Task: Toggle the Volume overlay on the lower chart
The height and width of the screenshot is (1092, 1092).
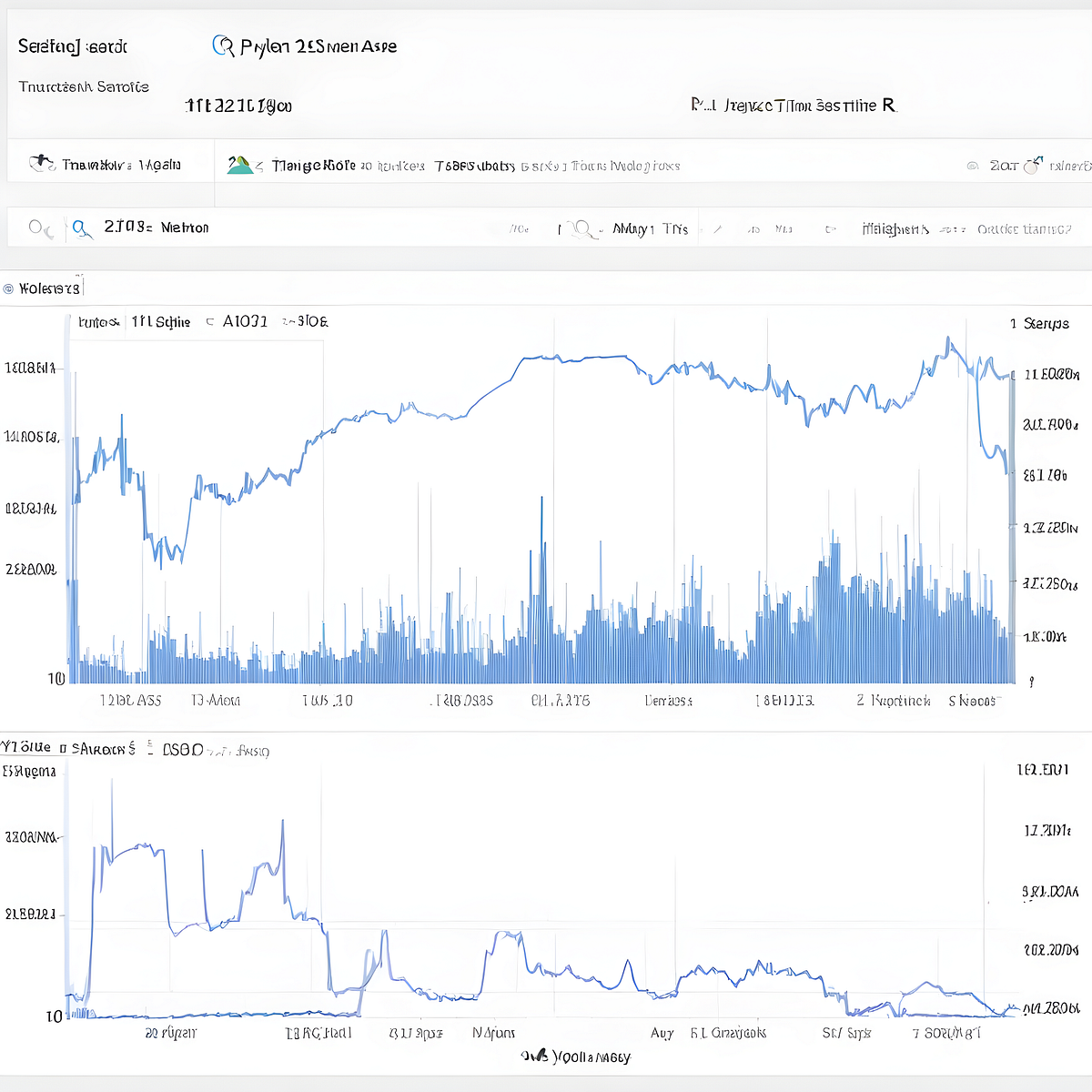Action: 23,746
